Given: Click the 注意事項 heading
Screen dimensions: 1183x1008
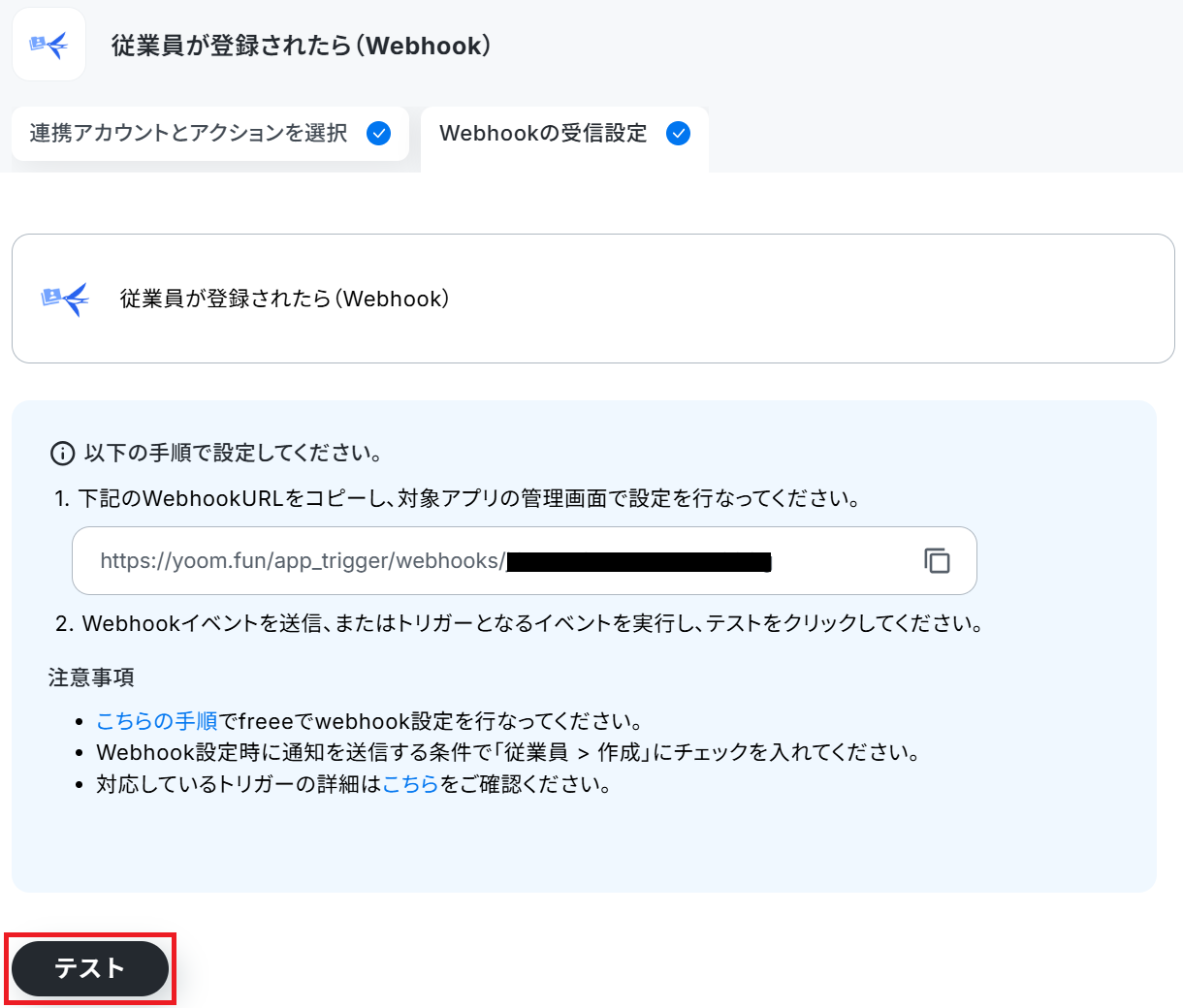Looking at the screenshot, I should tap(91, 677).
